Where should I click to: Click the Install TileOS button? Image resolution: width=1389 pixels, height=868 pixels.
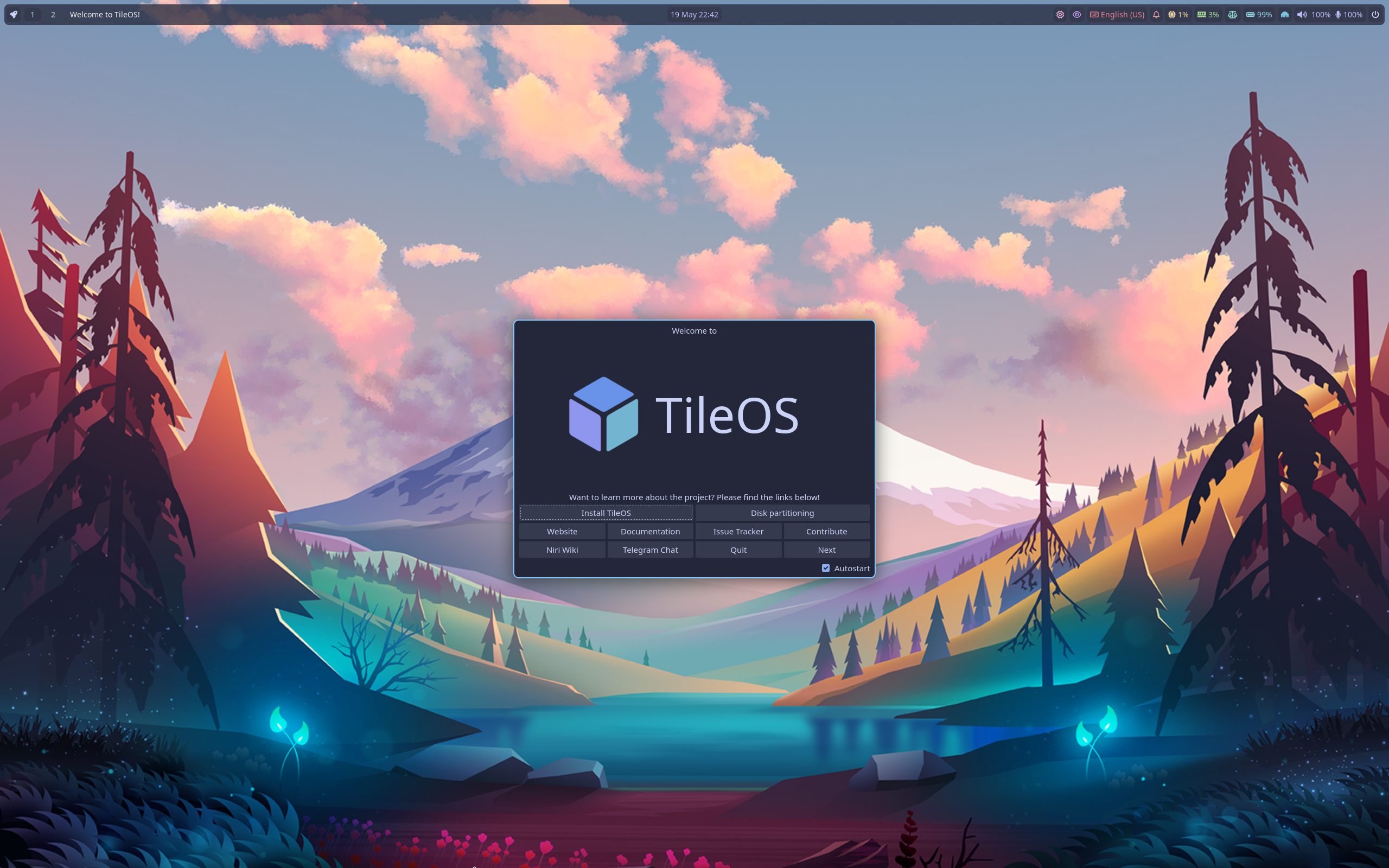click(x=606, y=513)
